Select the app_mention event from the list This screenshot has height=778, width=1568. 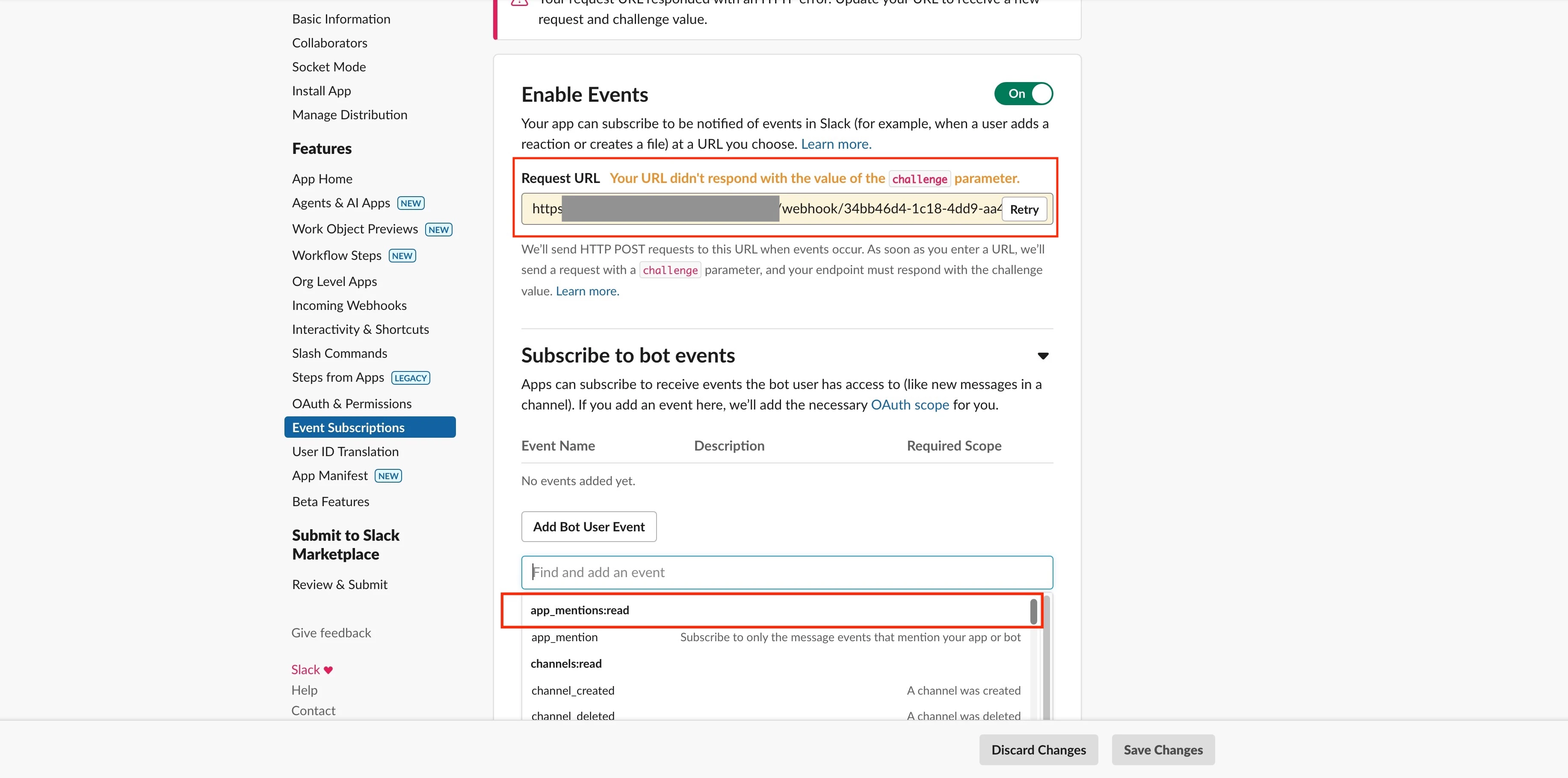click(564, 637)
